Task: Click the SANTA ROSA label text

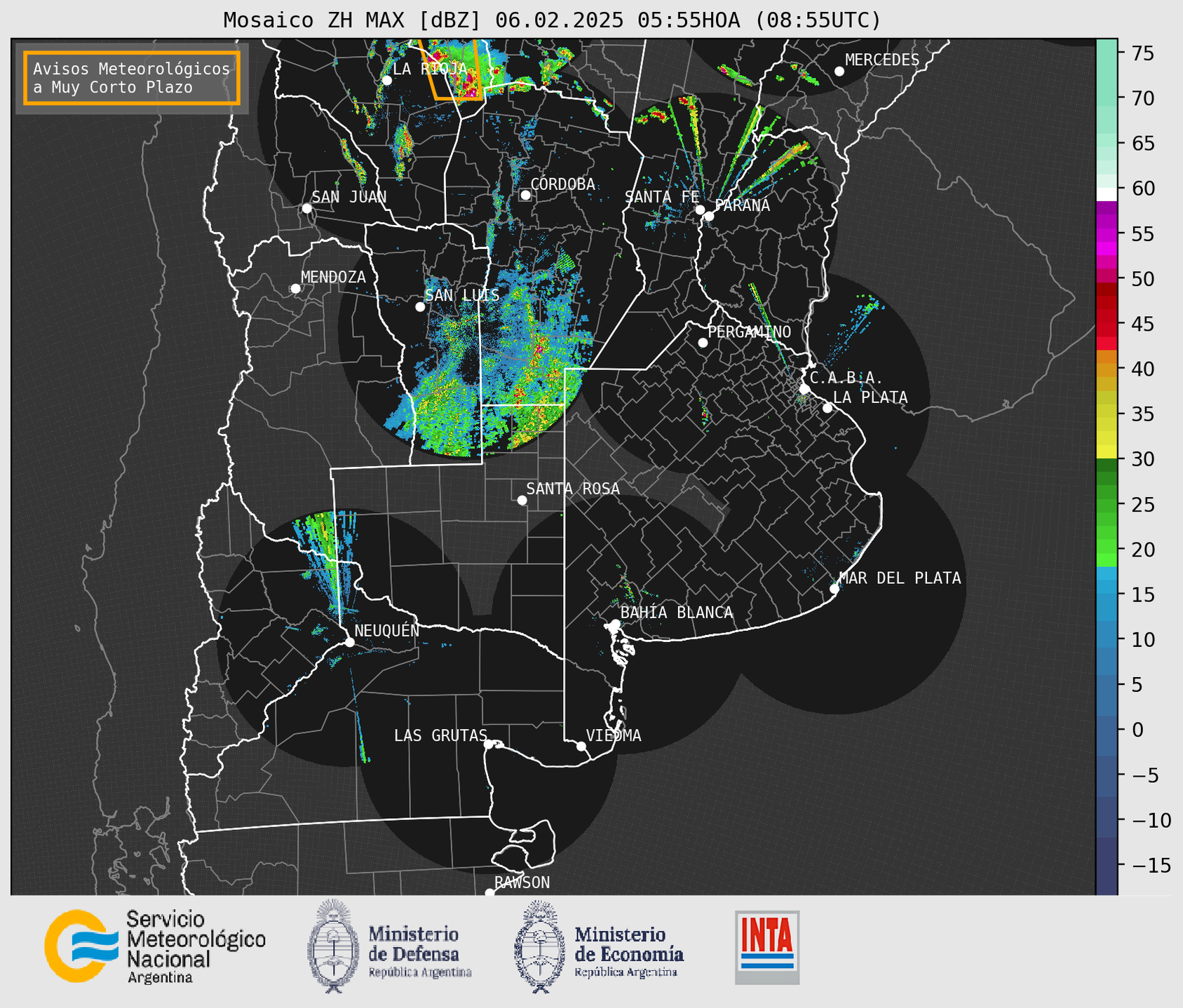Action: pyautogui.click(x=573, y=489)
